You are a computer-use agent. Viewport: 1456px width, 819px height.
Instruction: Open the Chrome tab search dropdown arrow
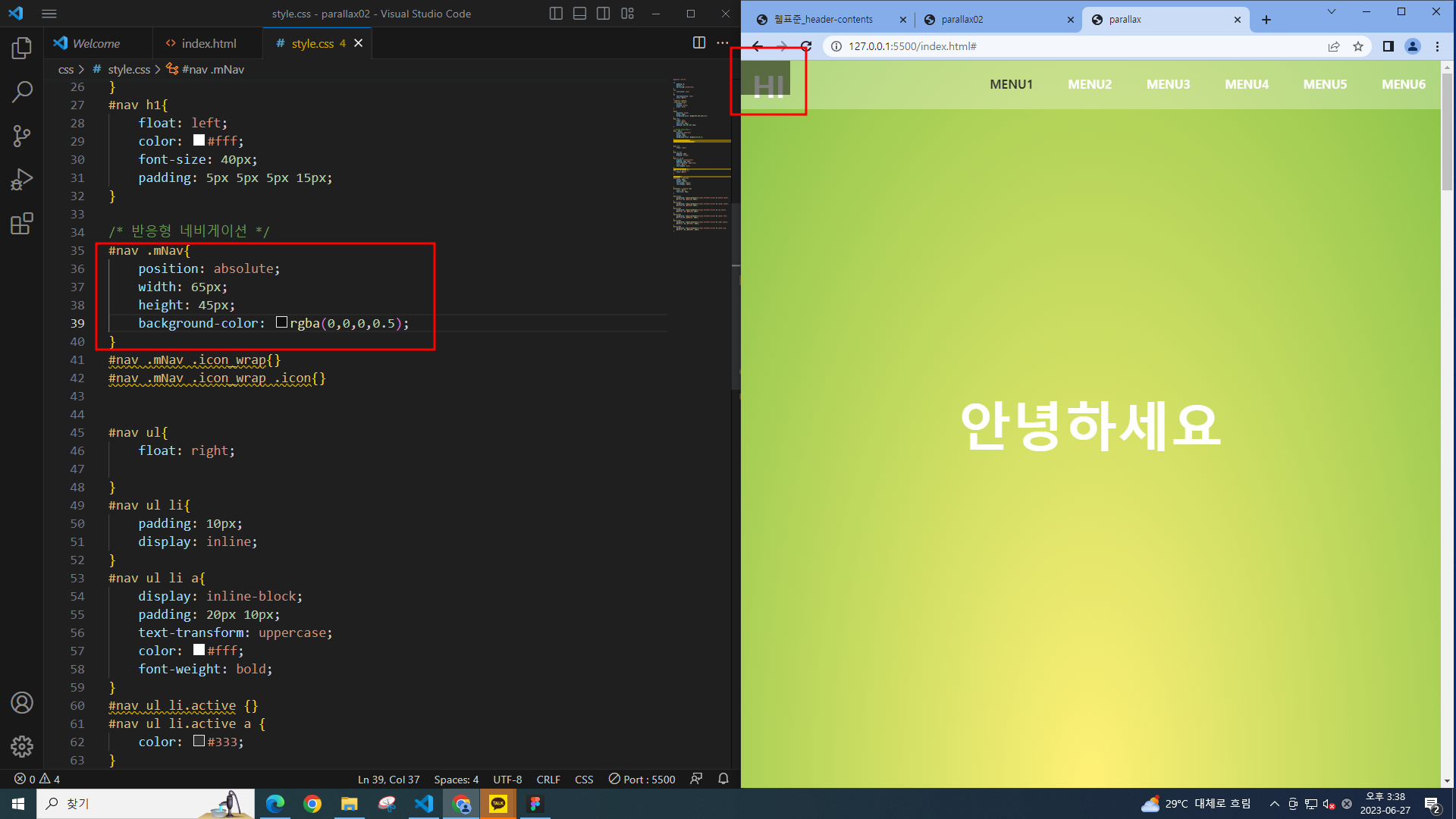point(1331,11)
